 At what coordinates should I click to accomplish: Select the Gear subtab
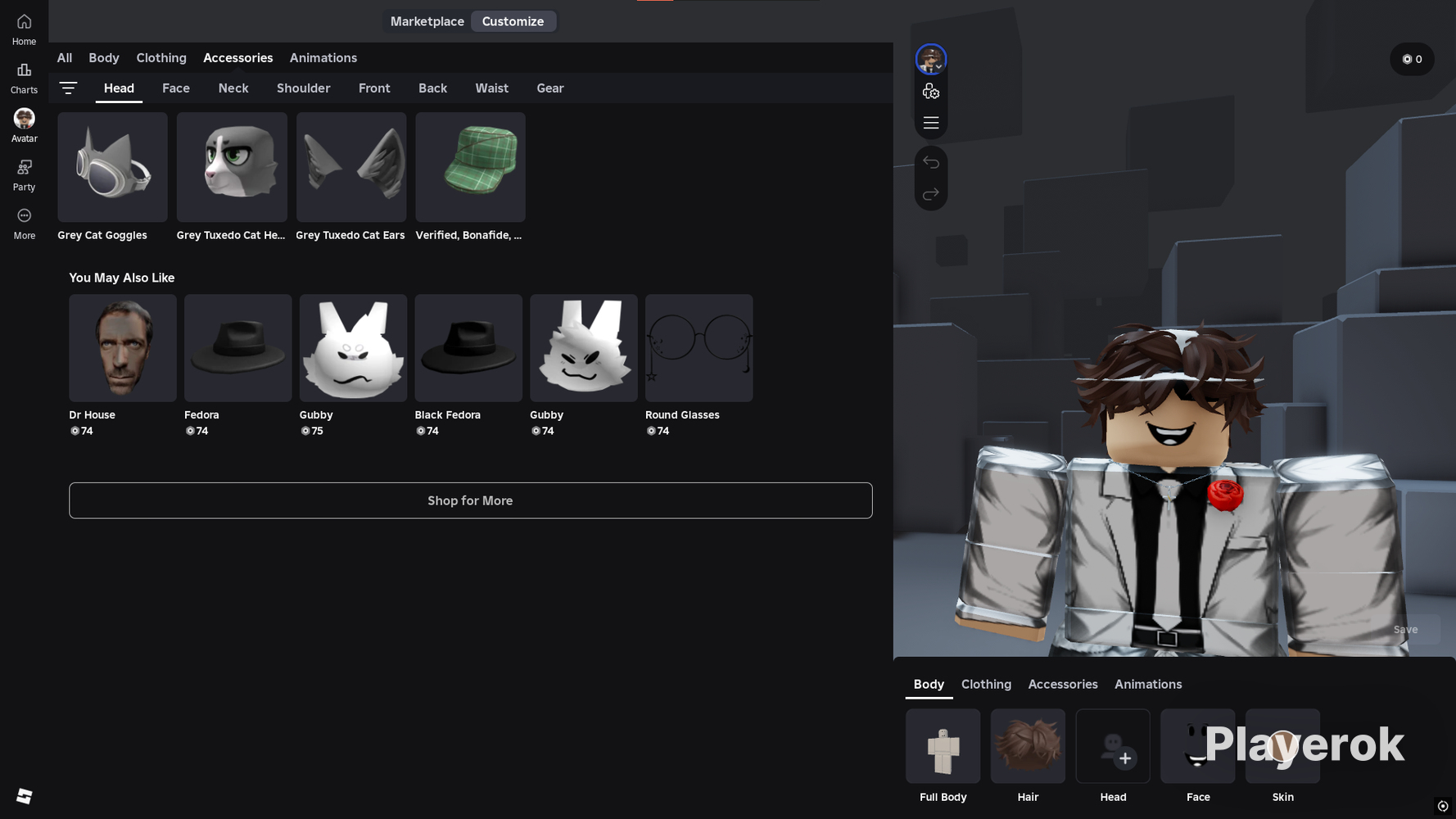(550, 88)
